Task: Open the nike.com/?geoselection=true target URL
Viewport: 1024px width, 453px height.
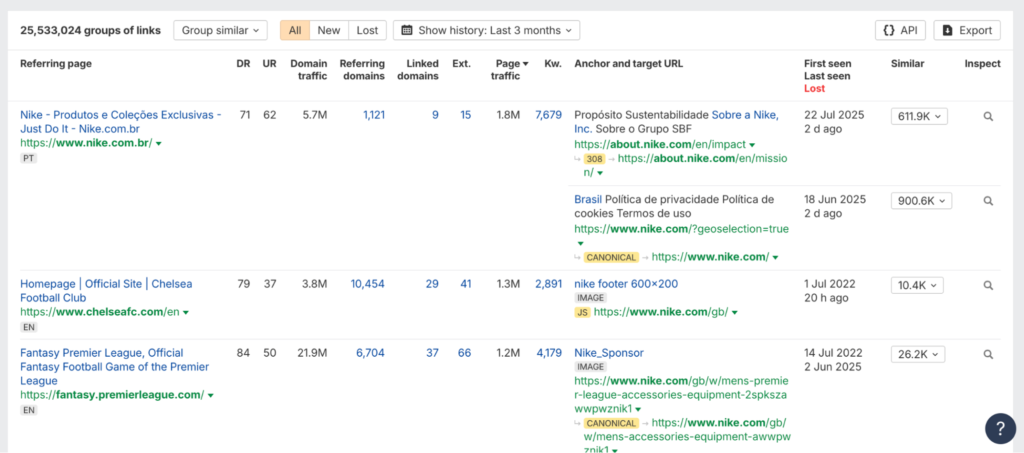Action: point(681,229)
